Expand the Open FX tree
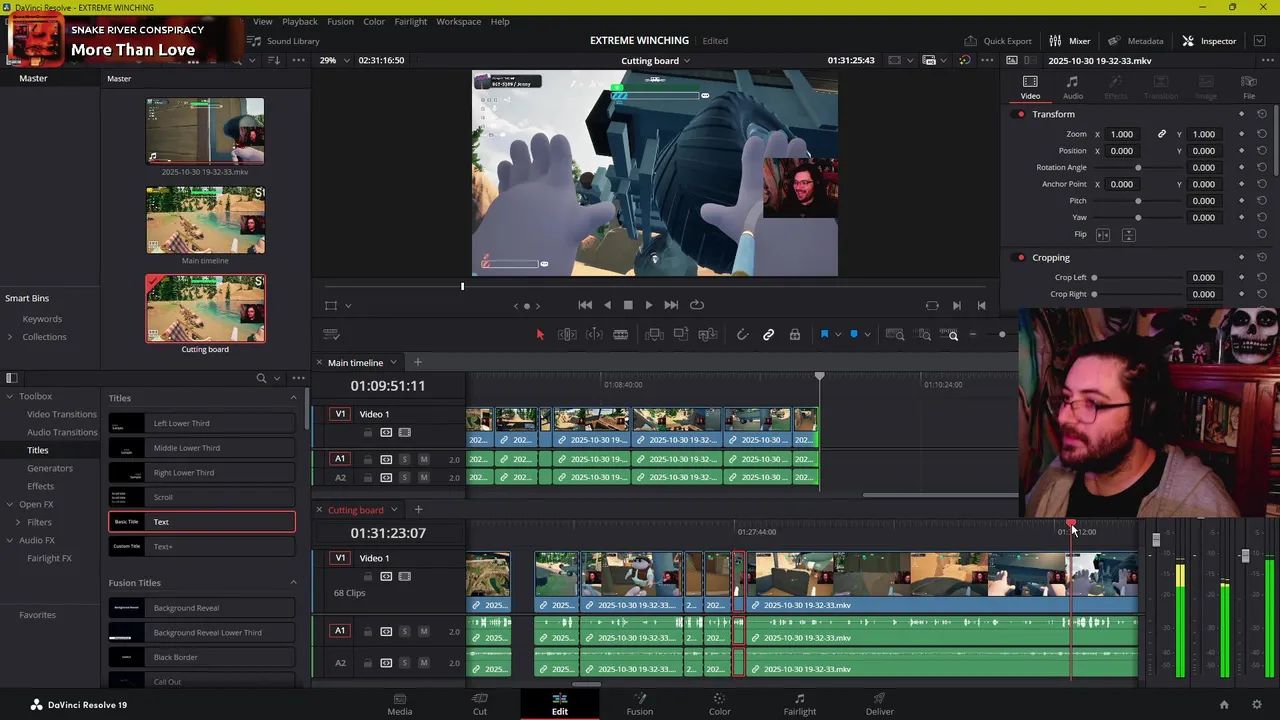 pos(10,504)
